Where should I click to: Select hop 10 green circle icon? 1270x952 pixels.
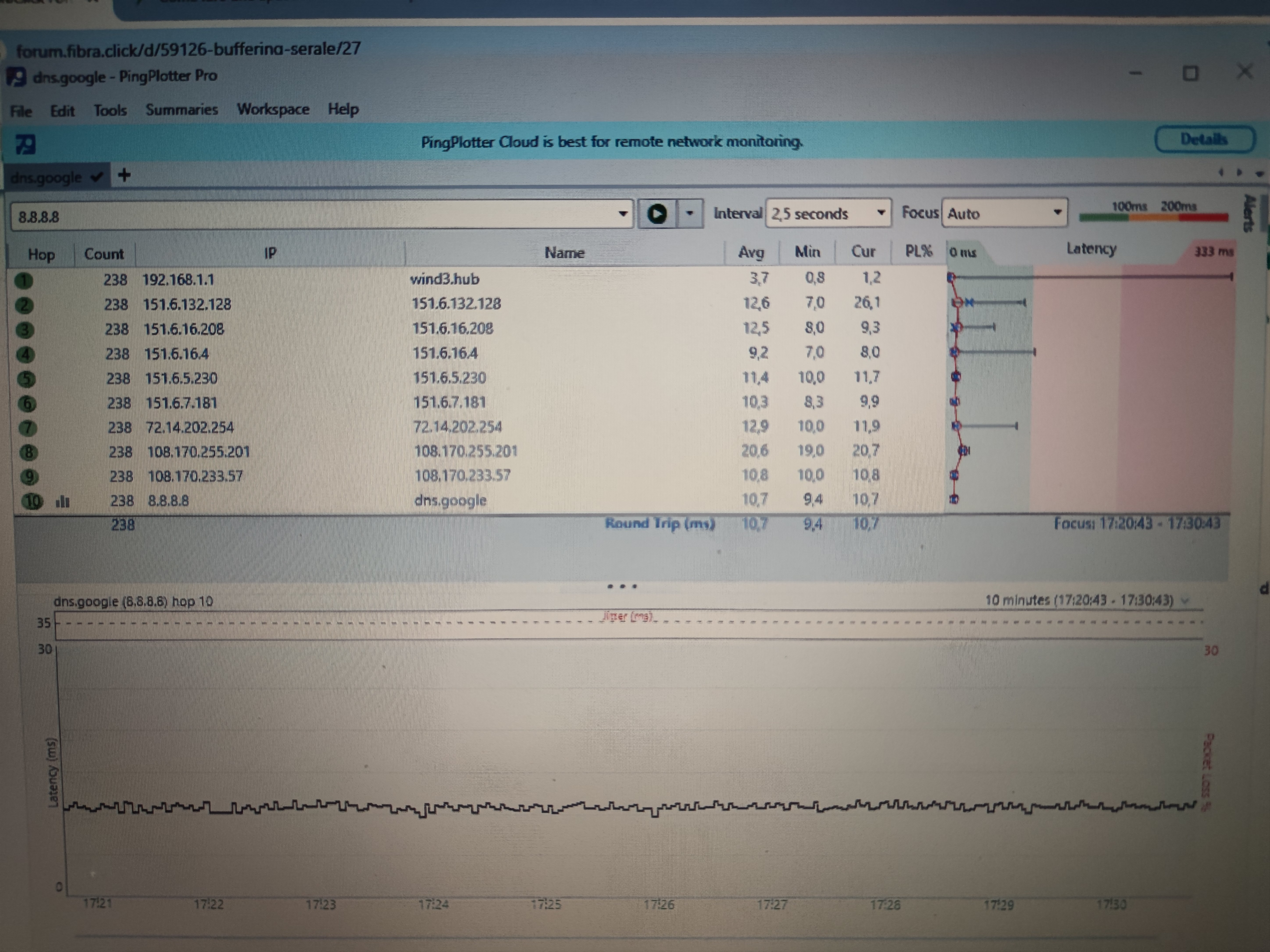click(x=32, y=502)
